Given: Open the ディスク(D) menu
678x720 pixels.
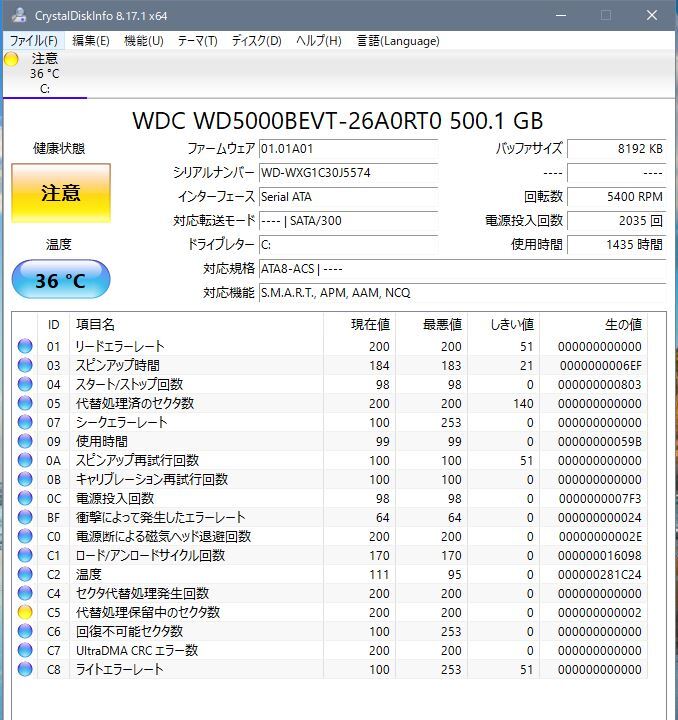Looking at the screenshot, I should tap(257, 41).
